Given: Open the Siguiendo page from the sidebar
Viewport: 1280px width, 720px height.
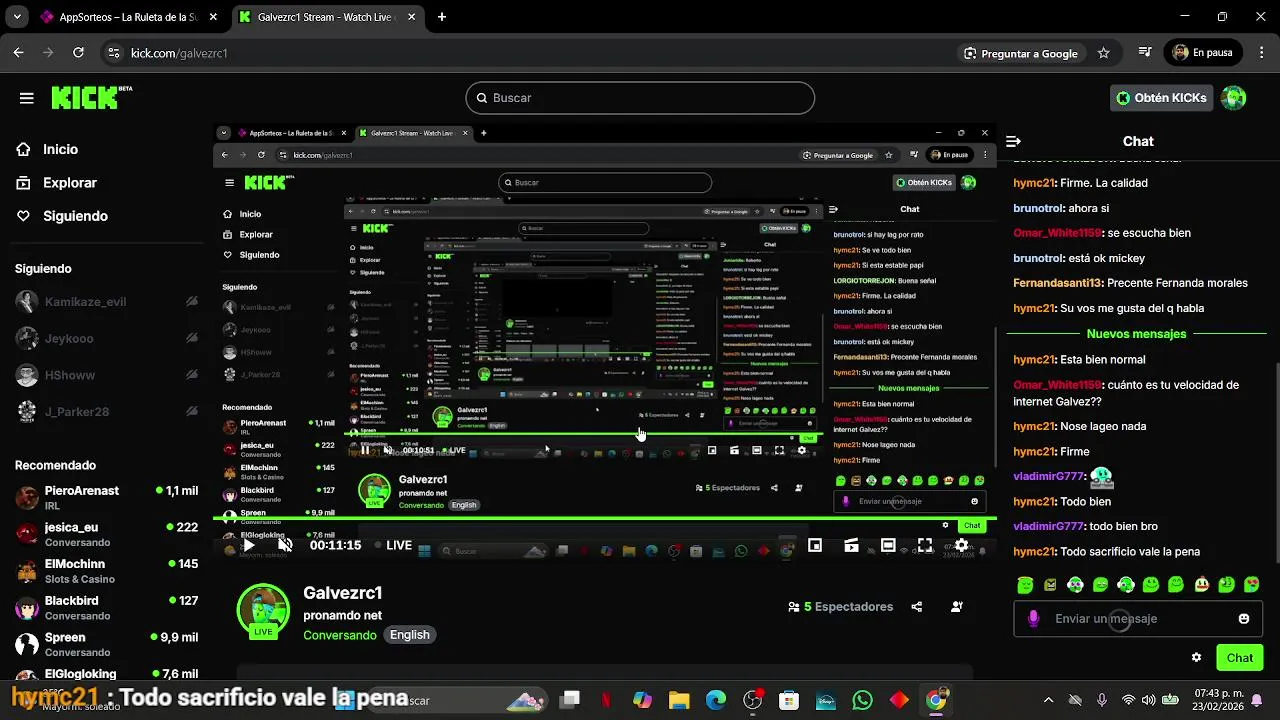Looking at the screenshot, I should 74,216.
